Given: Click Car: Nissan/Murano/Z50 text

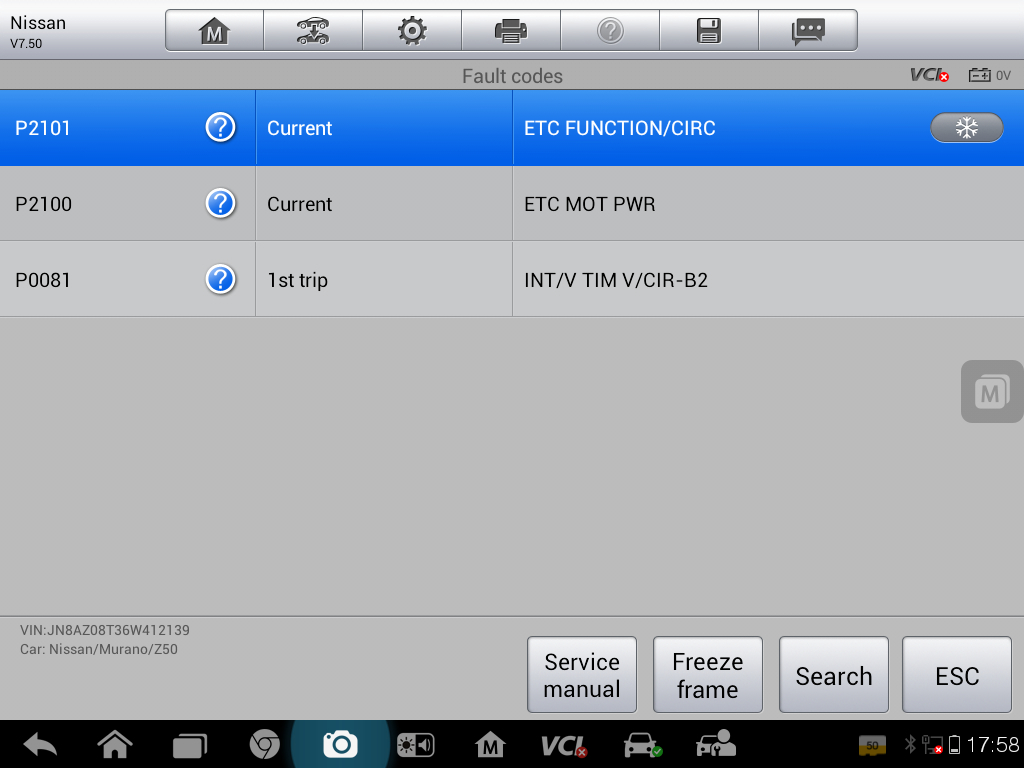Looking at the screenshot, I should 99,649.
